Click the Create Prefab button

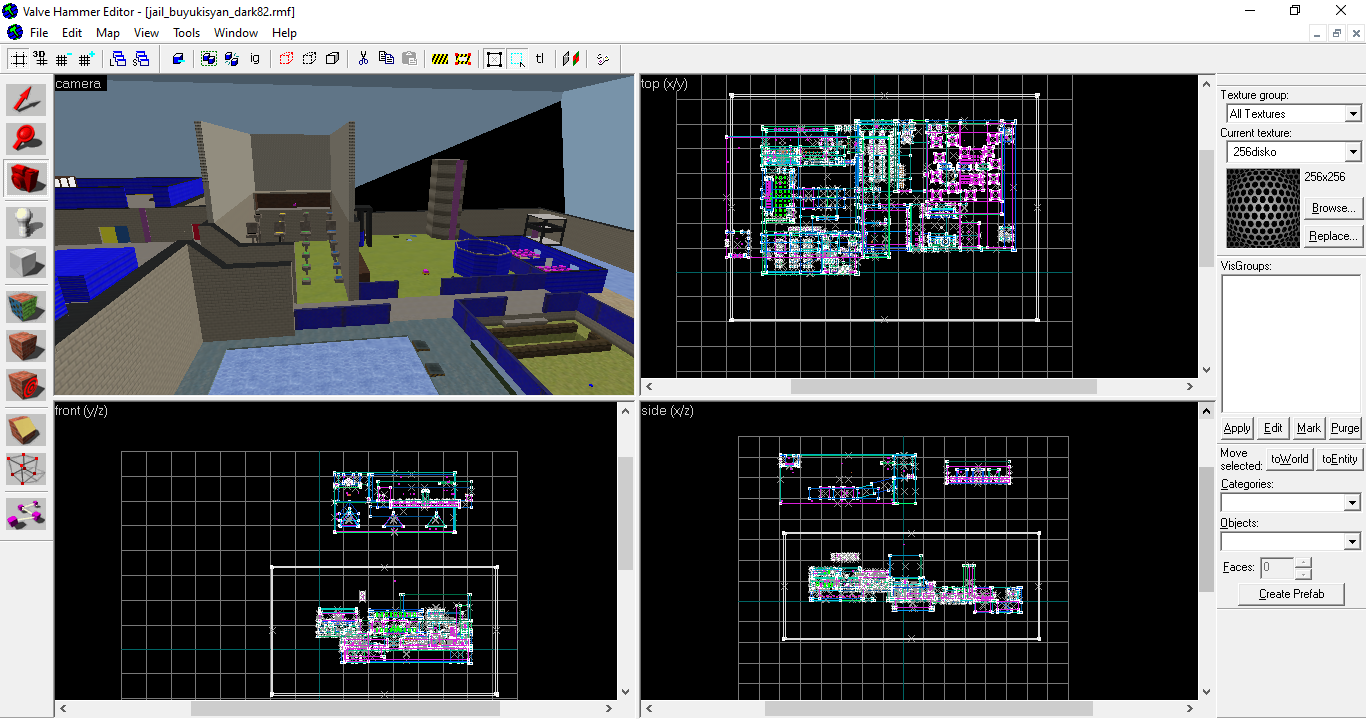1291,594
